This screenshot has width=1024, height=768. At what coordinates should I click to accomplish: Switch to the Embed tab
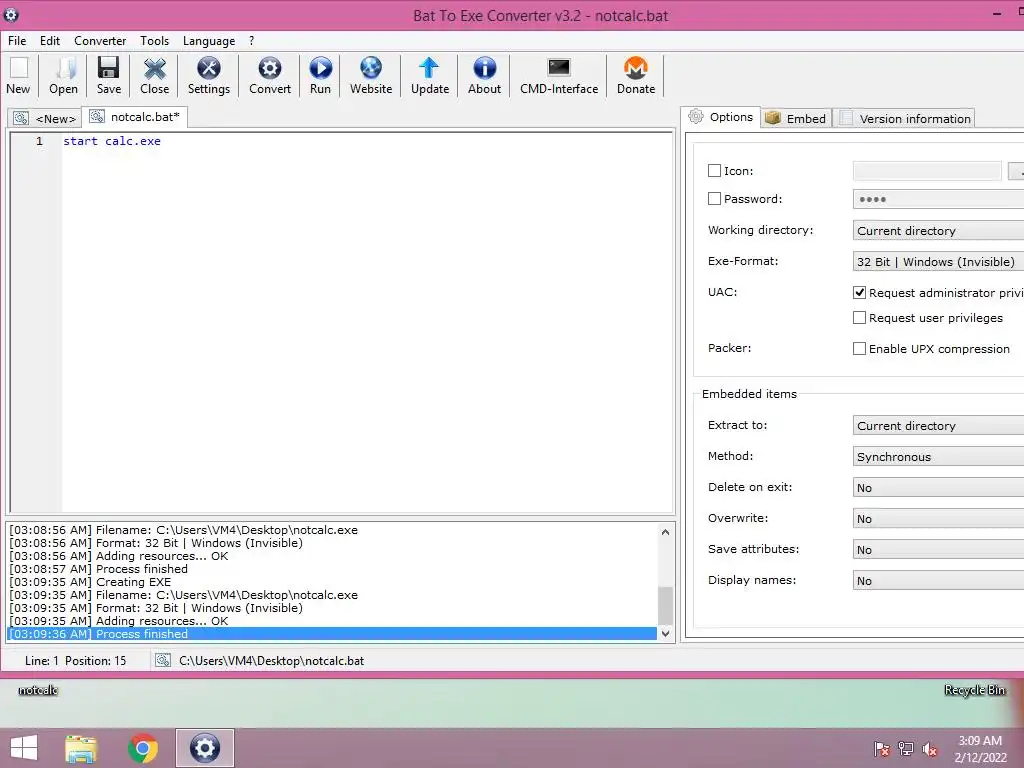(x=796, y=118)
